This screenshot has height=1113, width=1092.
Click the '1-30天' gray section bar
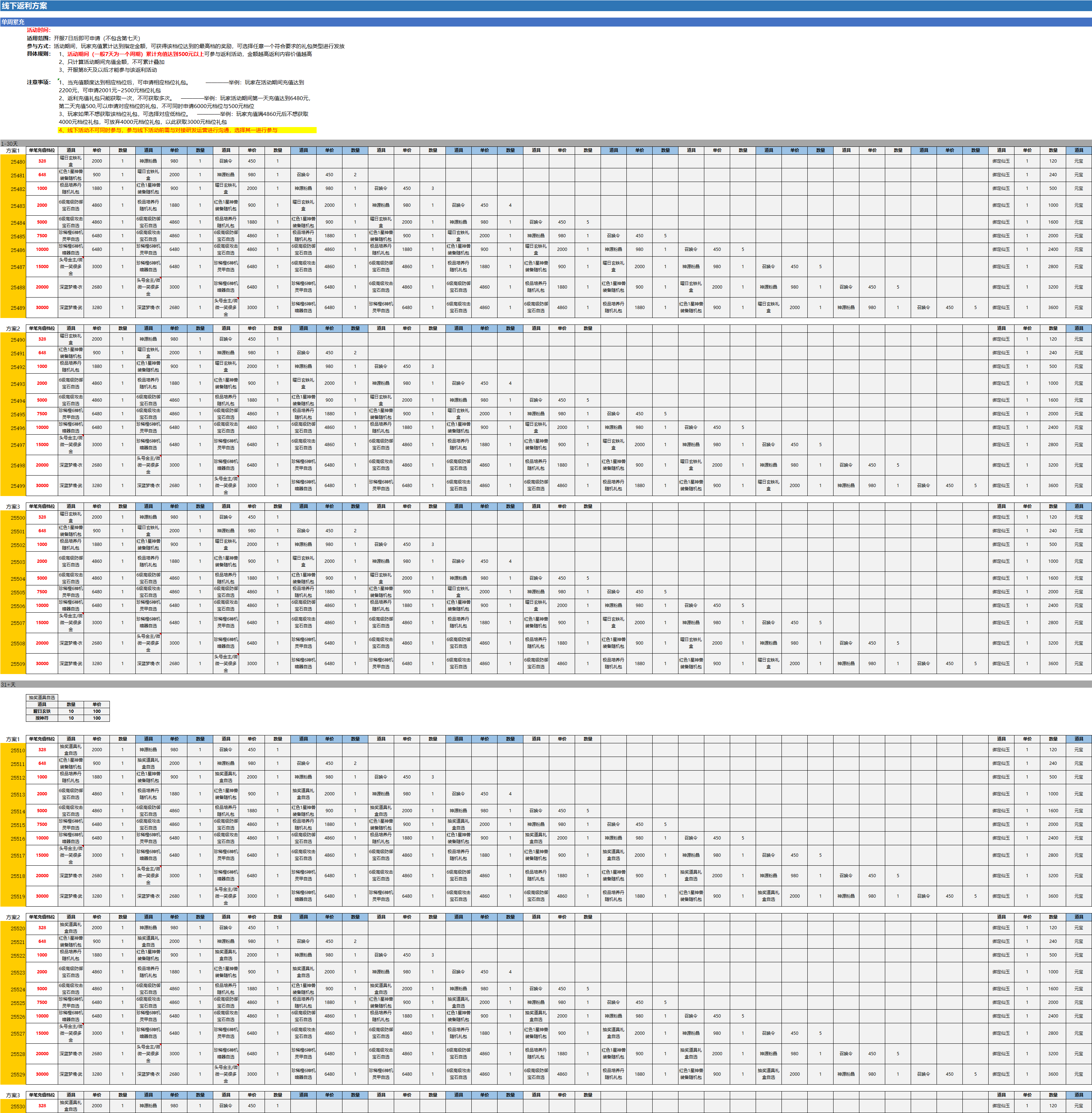coord(546,143)
